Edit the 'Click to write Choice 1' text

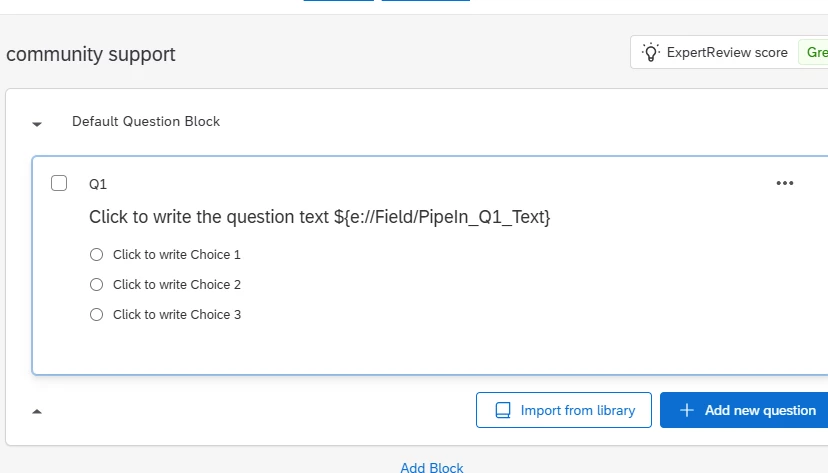(177, 254)
